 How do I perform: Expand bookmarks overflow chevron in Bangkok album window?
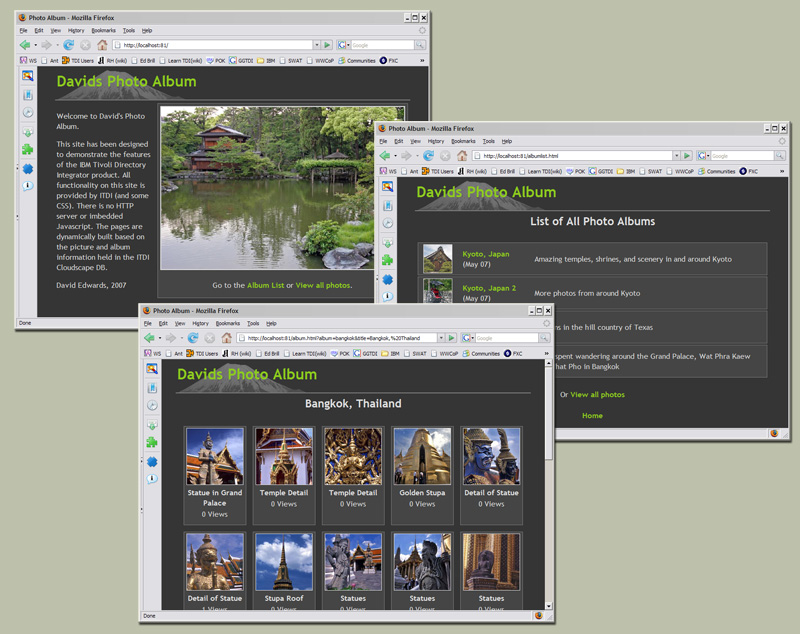(x=546, y=353)
